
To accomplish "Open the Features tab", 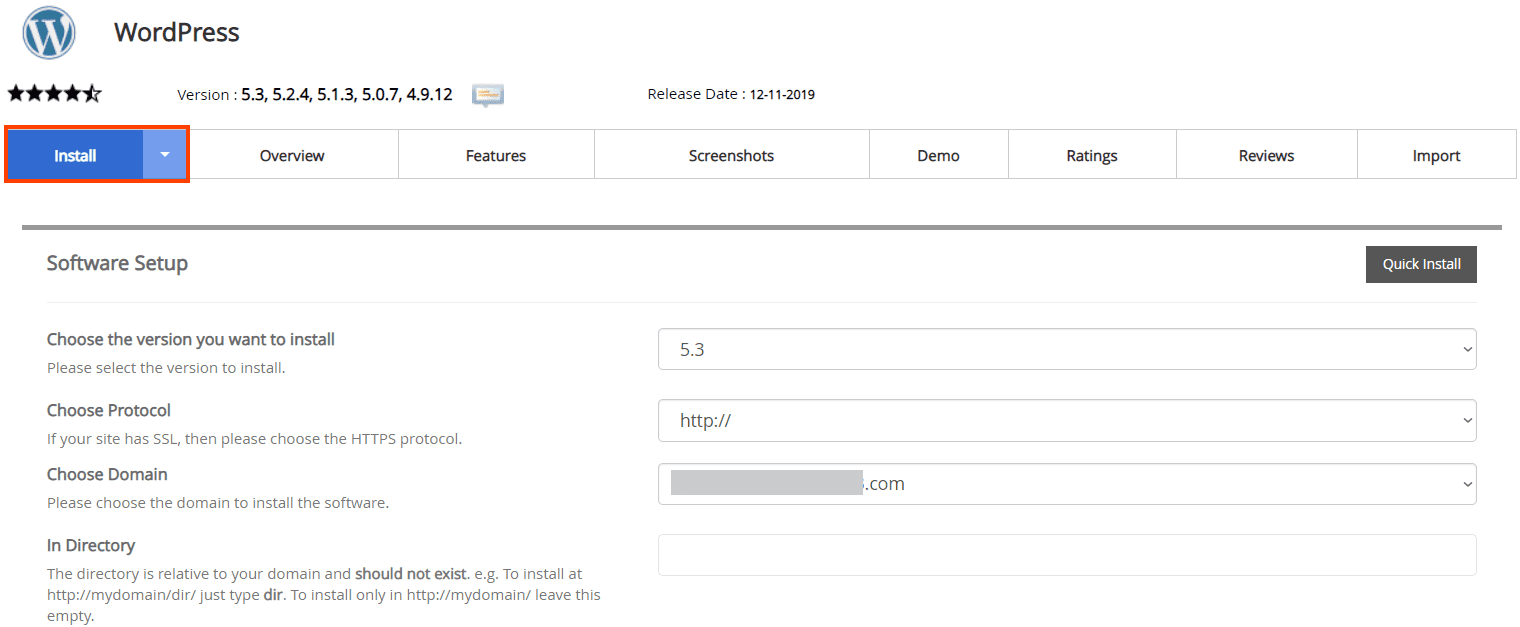I will coord(496,155).
